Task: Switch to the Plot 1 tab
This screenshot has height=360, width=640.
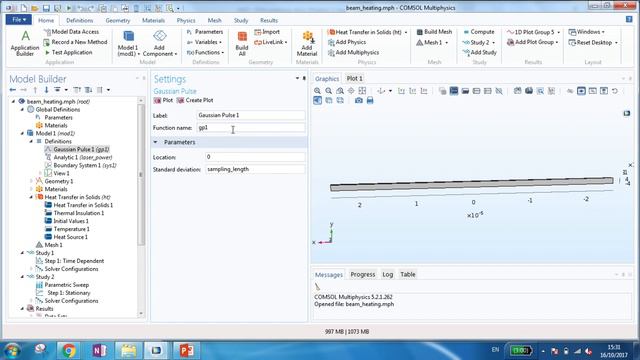Action: pos(354,78)
